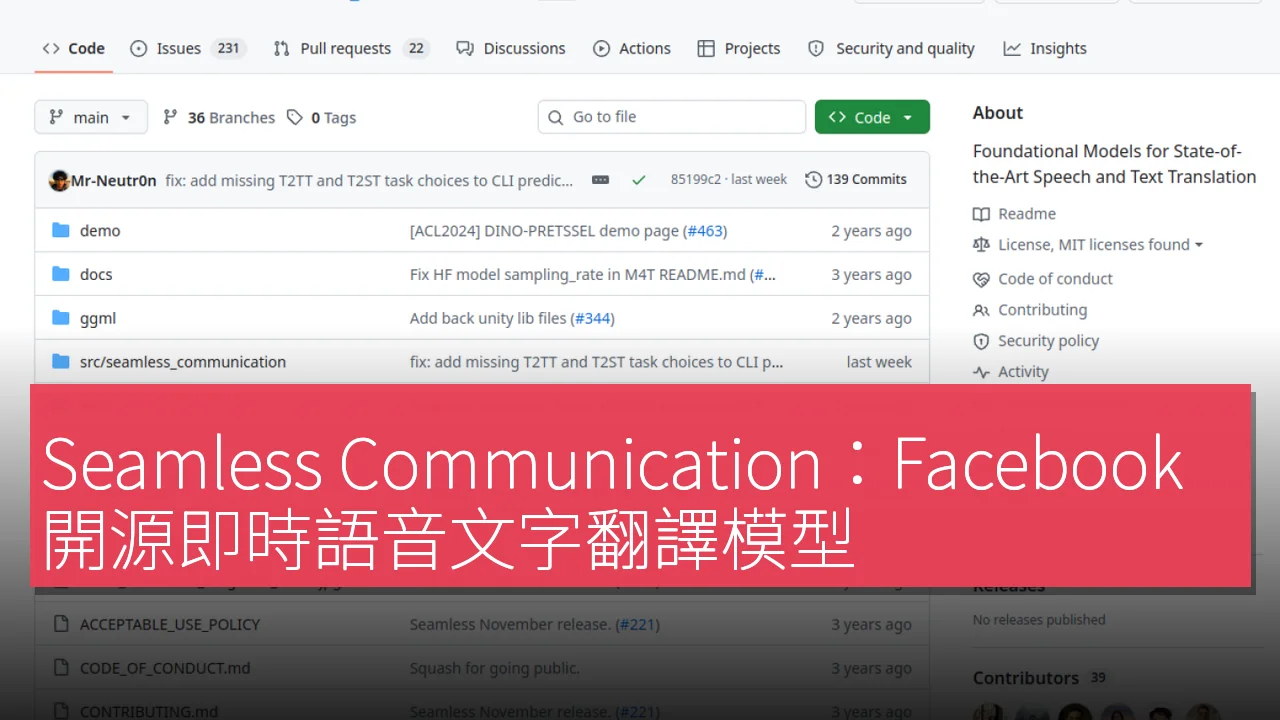The height and width of the screenshot is (720, 1280).
Task: Click the ggml folder icon
Action: (x=61, y=318)
